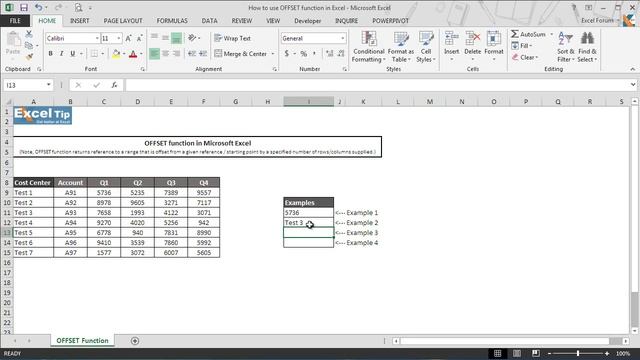Collapse the ribbon with the caret arrow
The width and height of the screenshot is (640, 360).
coord(632,69)
